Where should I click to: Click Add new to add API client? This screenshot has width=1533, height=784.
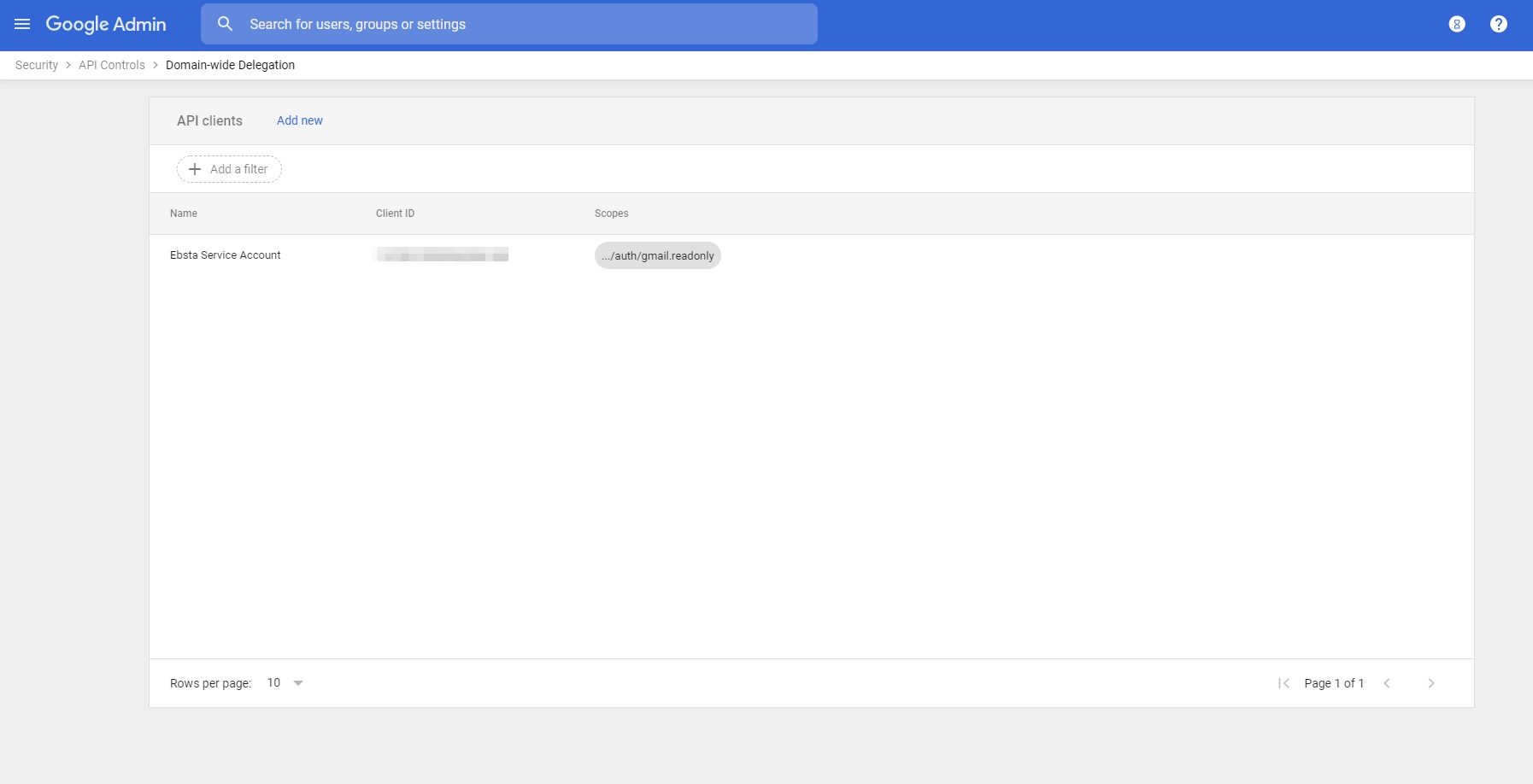coord(299,120)
